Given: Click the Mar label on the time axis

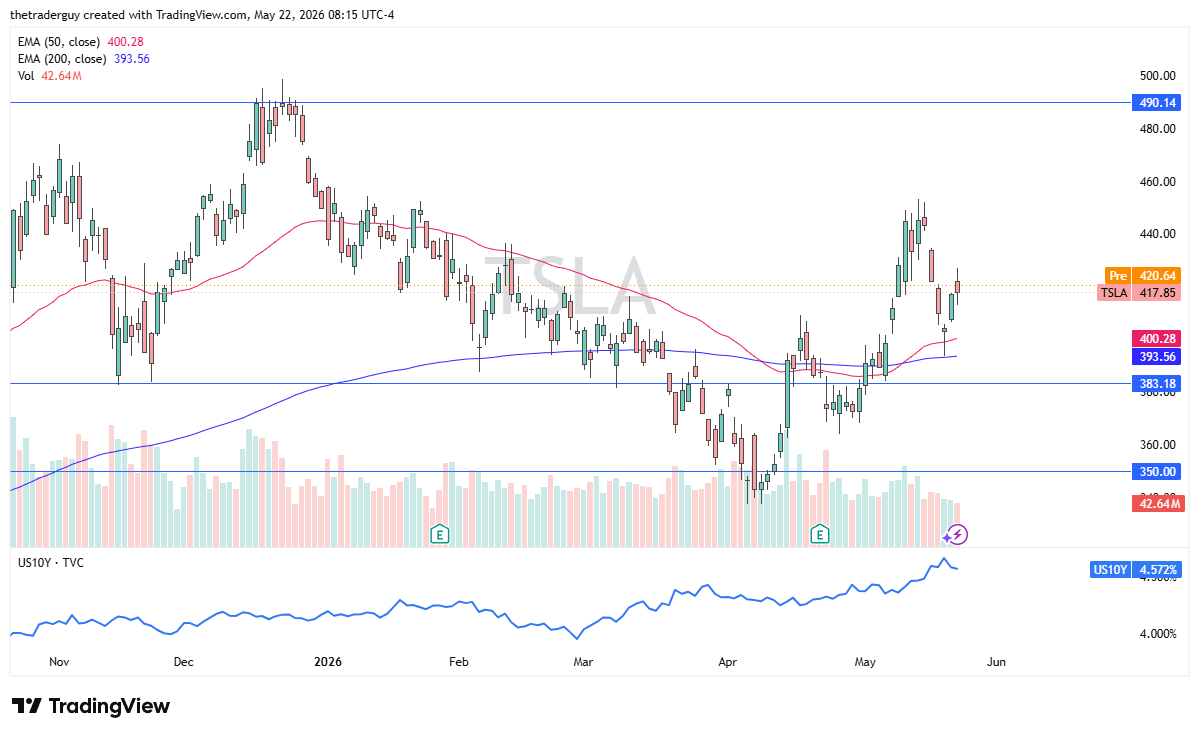Looking at the screenshot, I should click(x=583, y=662).
